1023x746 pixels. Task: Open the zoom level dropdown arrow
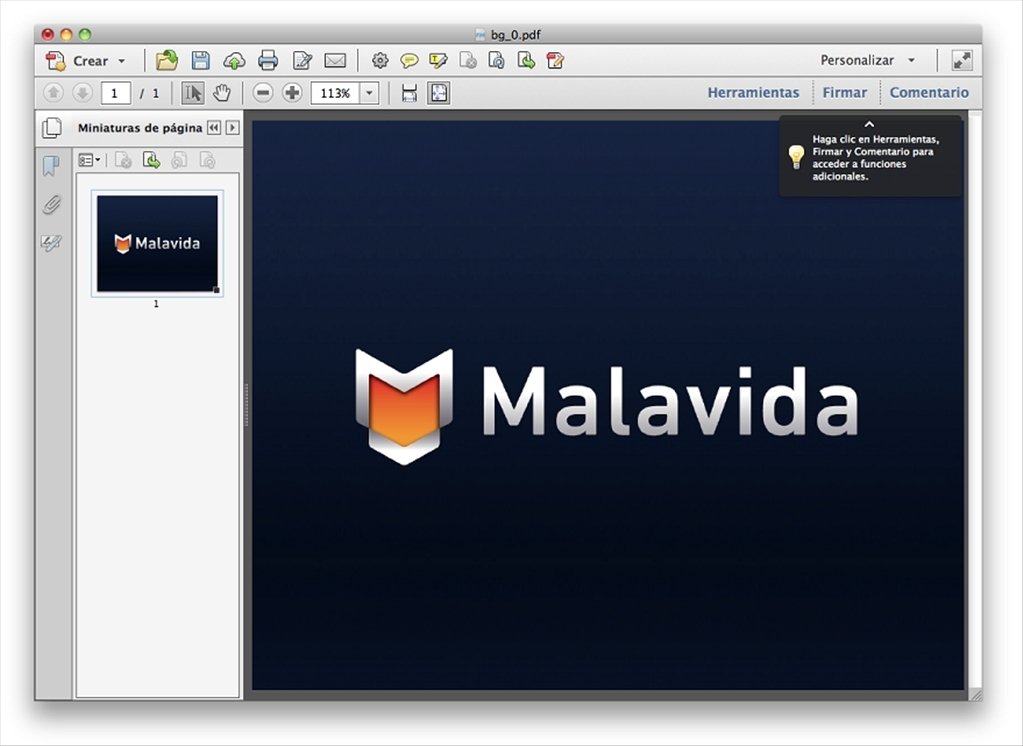[x=369, y=93]
